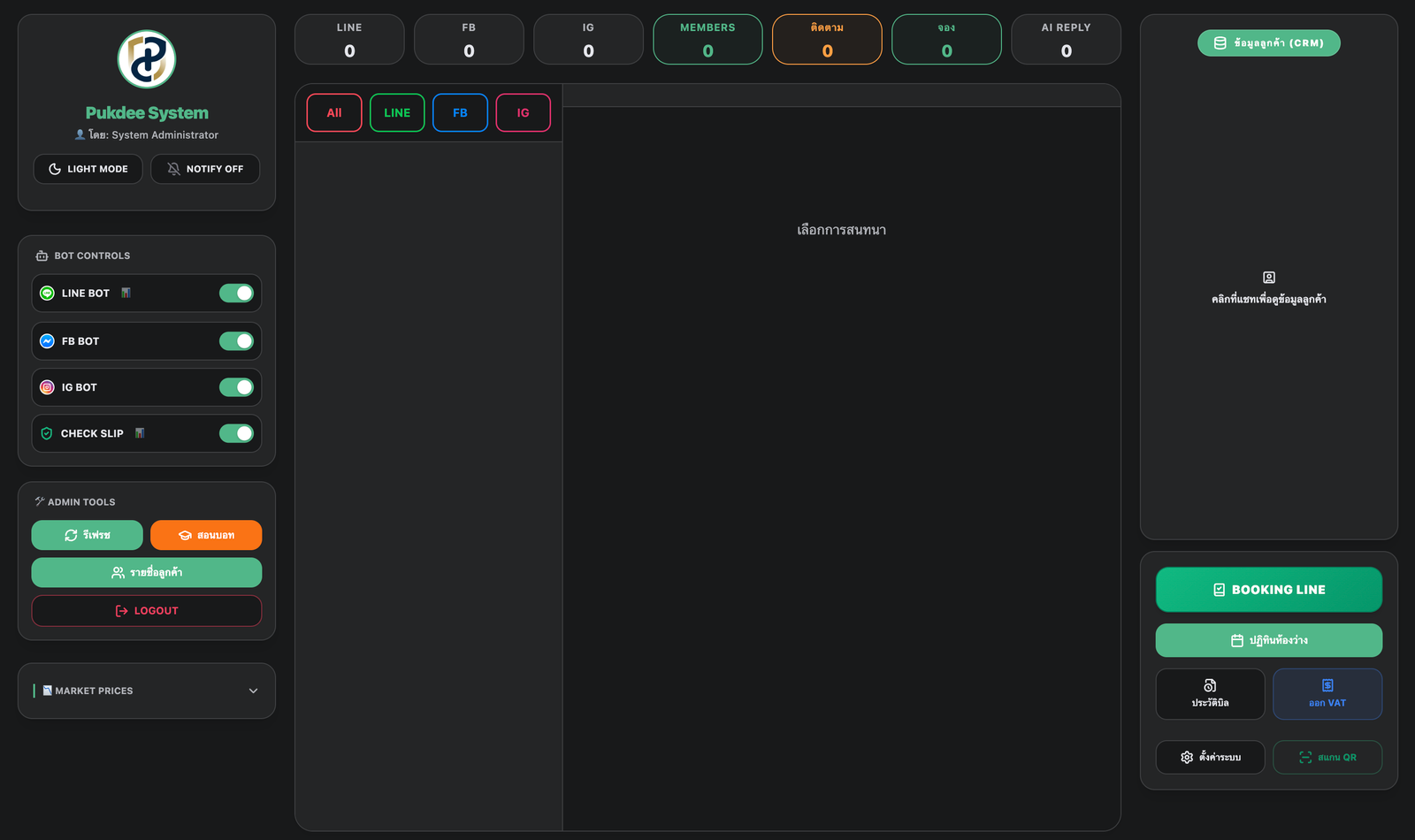Open the ข้อมูลลูกค้า (CRM) panel header

click(1268, 42)
